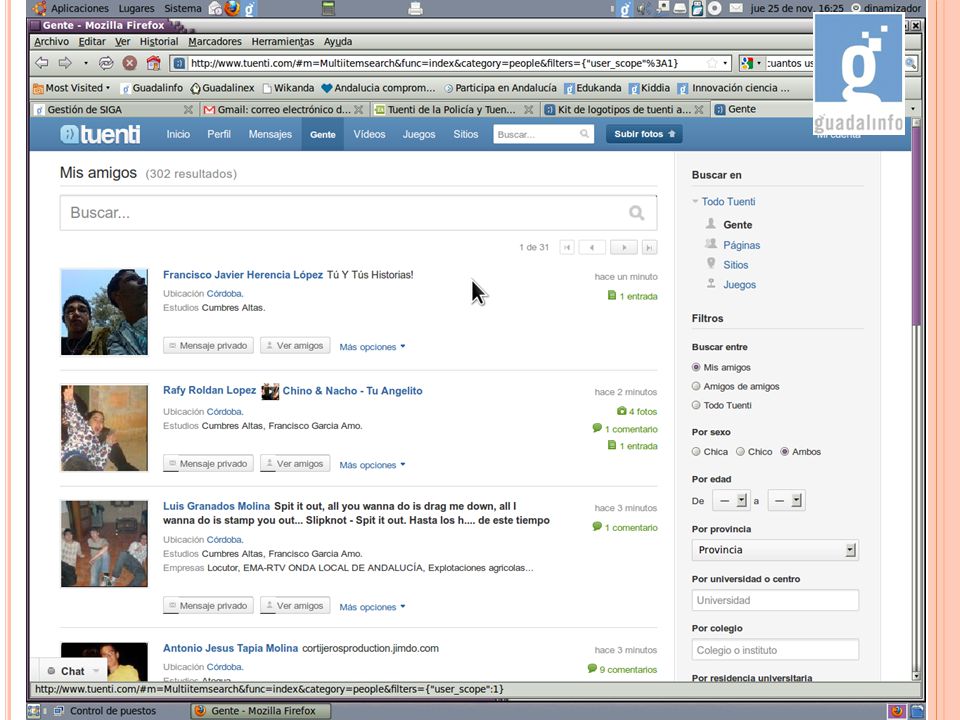
Task: Click the Tuenti logo
Action: click(100, 134)
